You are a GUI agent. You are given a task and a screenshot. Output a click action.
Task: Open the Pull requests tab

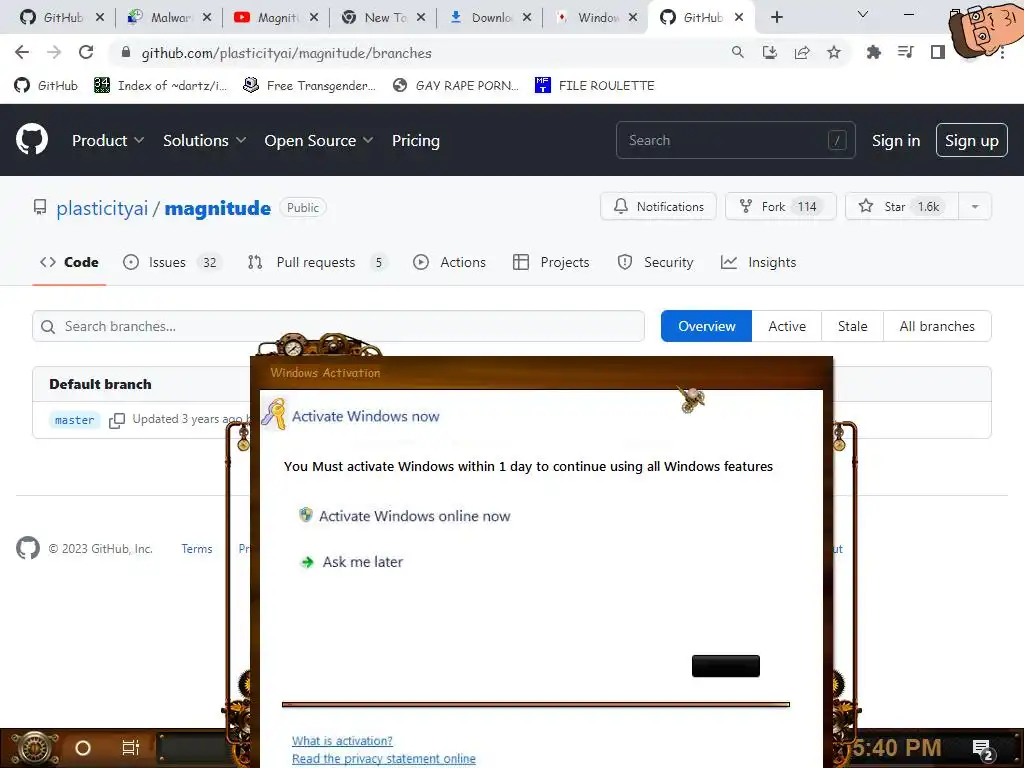(x=318, y=262)
